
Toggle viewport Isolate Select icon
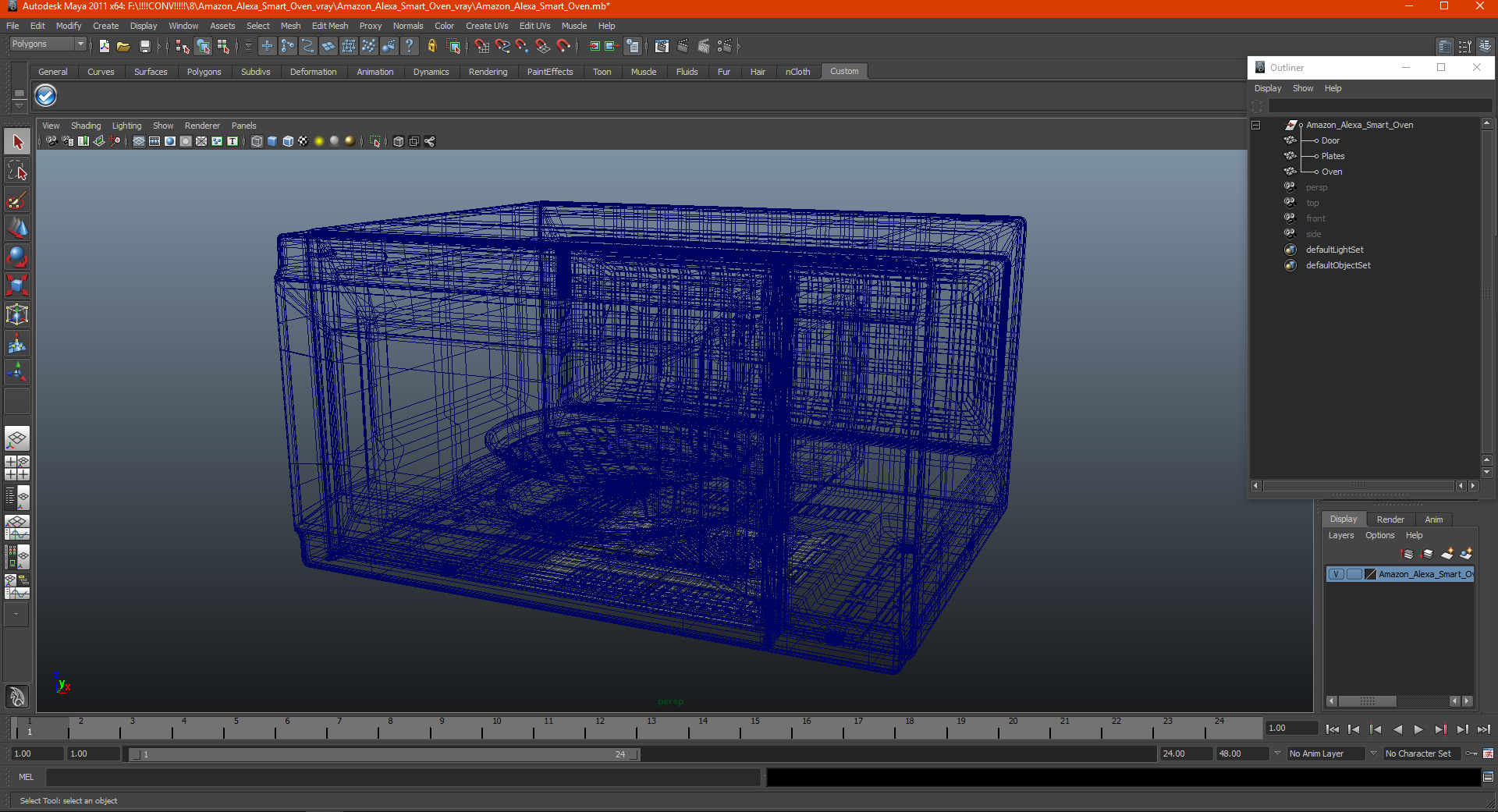click(375, 141)
